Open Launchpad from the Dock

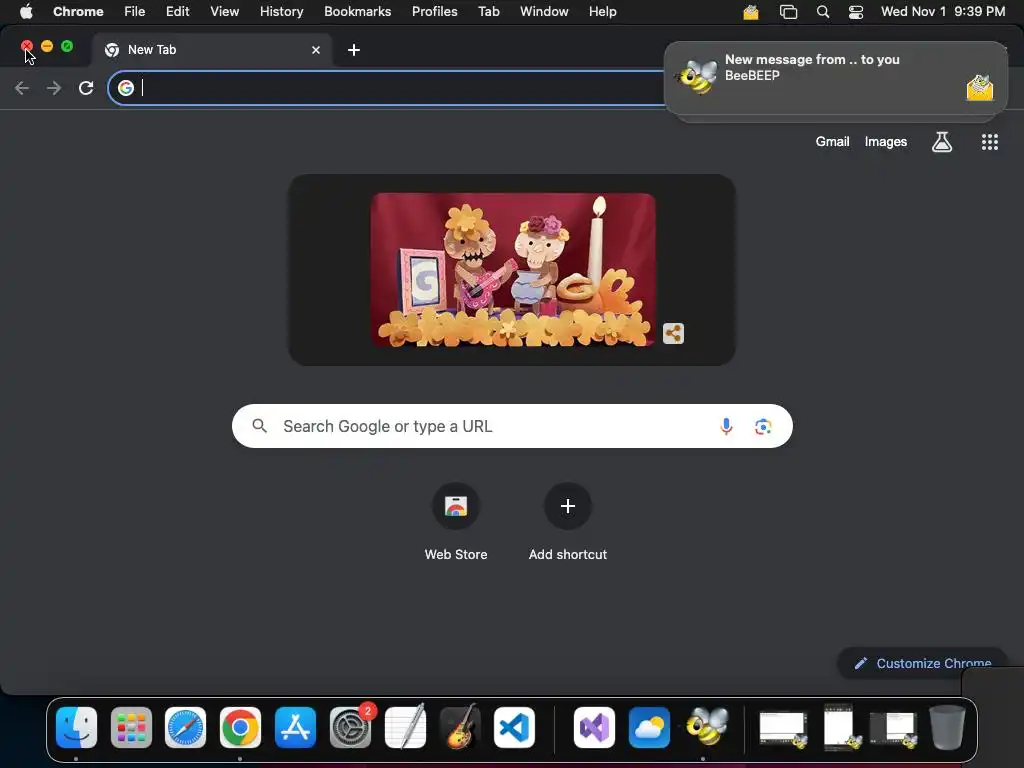tap(131, 728)
